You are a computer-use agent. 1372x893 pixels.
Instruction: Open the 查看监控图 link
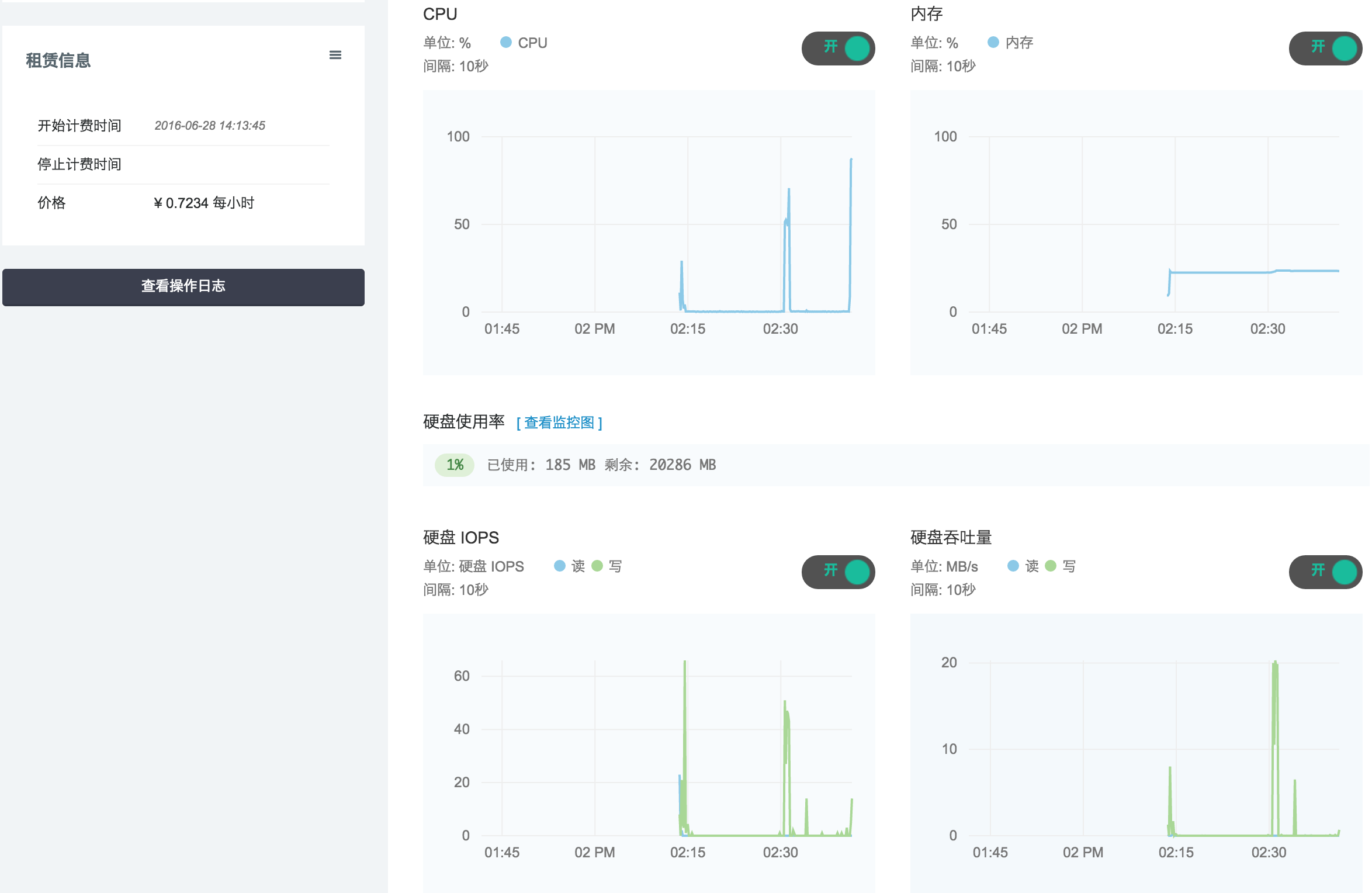tap(559, 423)
